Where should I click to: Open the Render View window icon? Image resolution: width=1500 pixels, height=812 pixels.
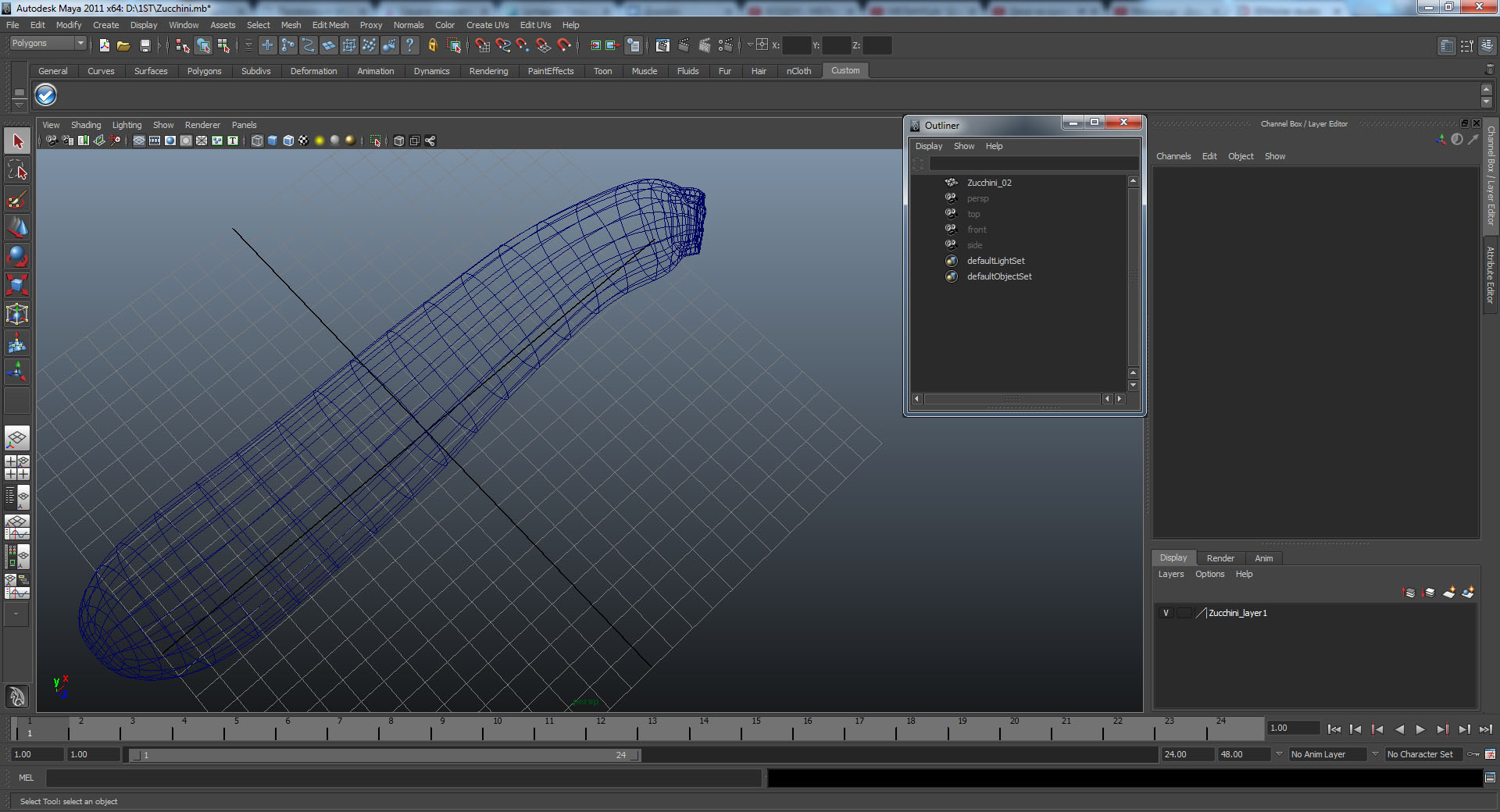(x=662, y=45)
